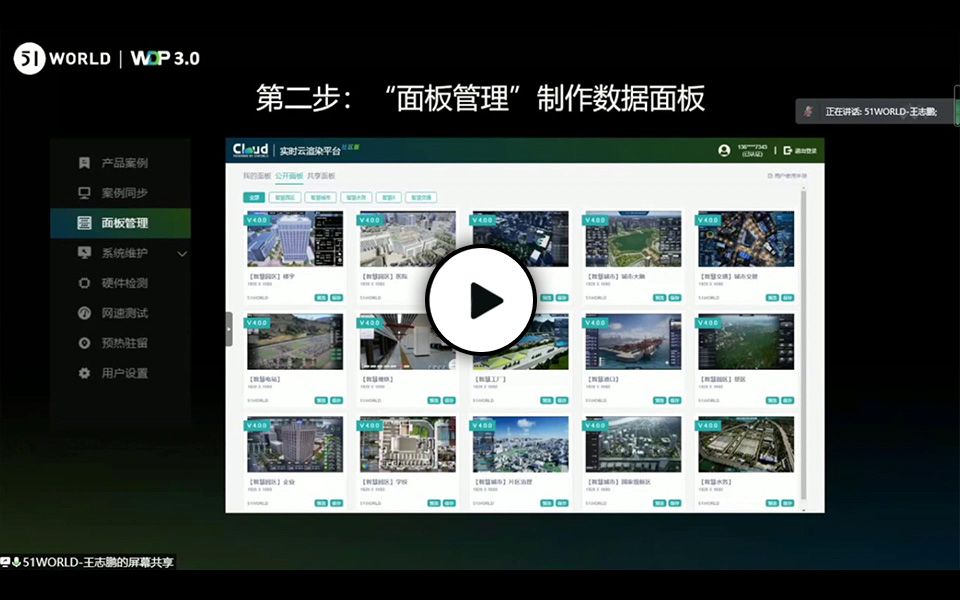Open 预热驻留 via its sidebar icon
960x600 pixels.
[84, 343]
